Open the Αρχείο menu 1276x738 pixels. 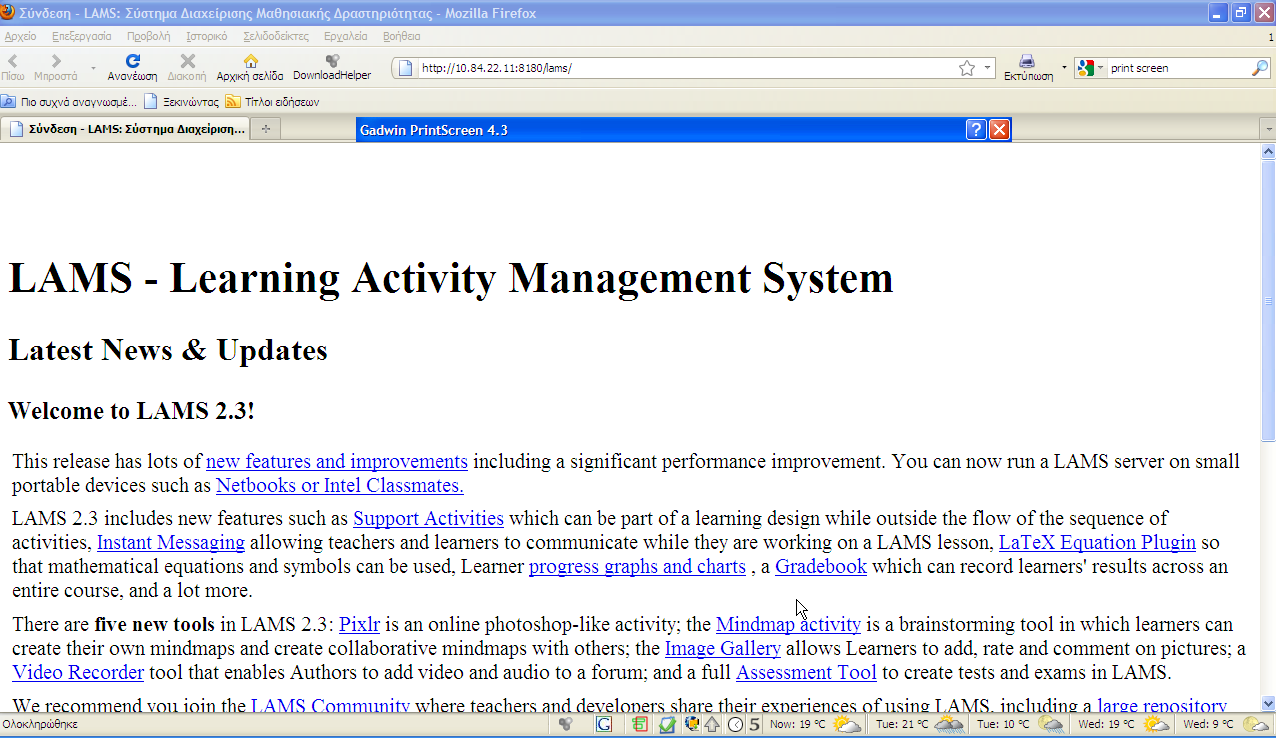coord(20,36)
